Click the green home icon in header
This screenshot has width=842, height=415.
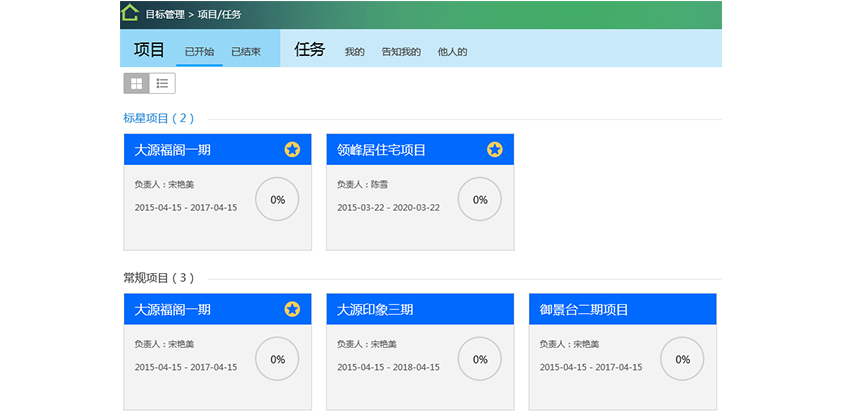pos(130,13)
